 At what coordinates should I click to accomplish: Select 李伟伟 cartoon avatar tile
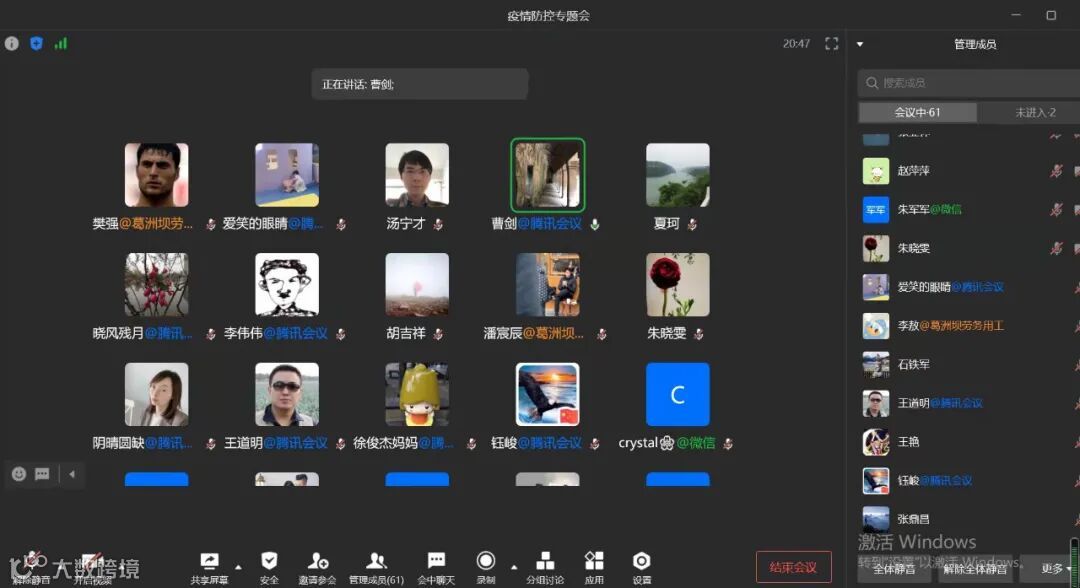coord(287,284)
